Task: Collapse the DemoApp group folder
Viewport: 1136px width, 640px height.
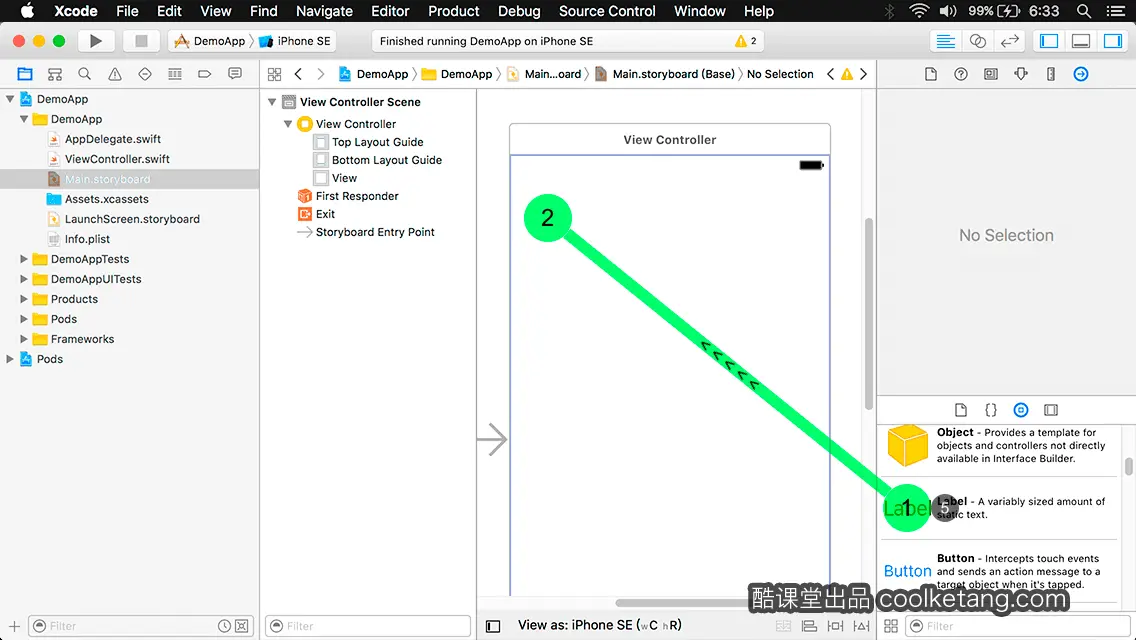Action: pyautogui.click(x=24, y=119)
